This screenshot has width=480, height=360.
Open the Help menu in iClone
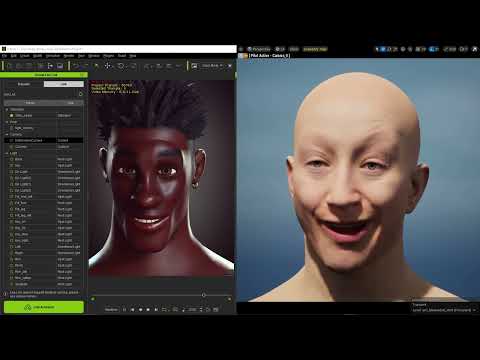[133, 56]
